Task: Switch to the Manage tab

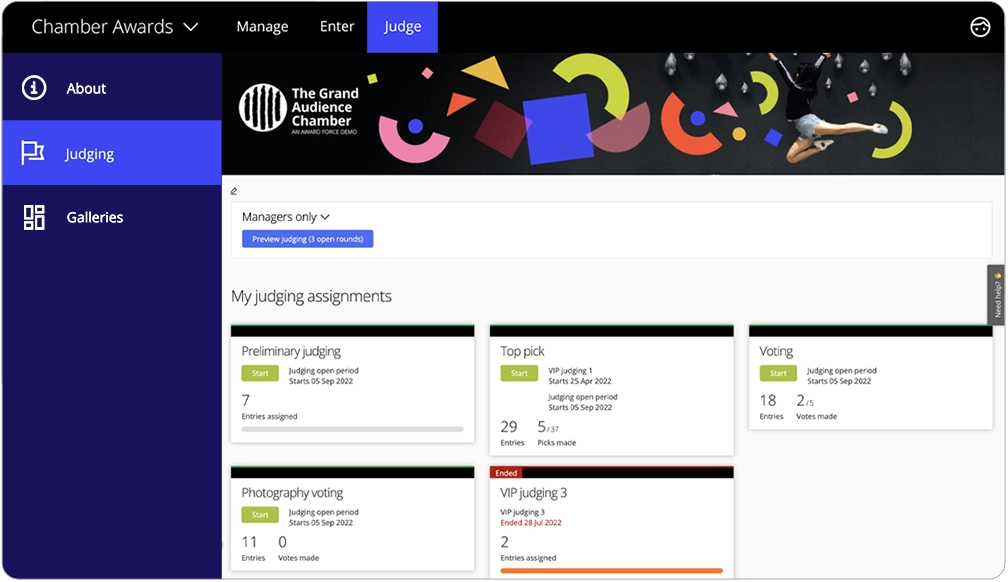Action: tap(262, 27)
